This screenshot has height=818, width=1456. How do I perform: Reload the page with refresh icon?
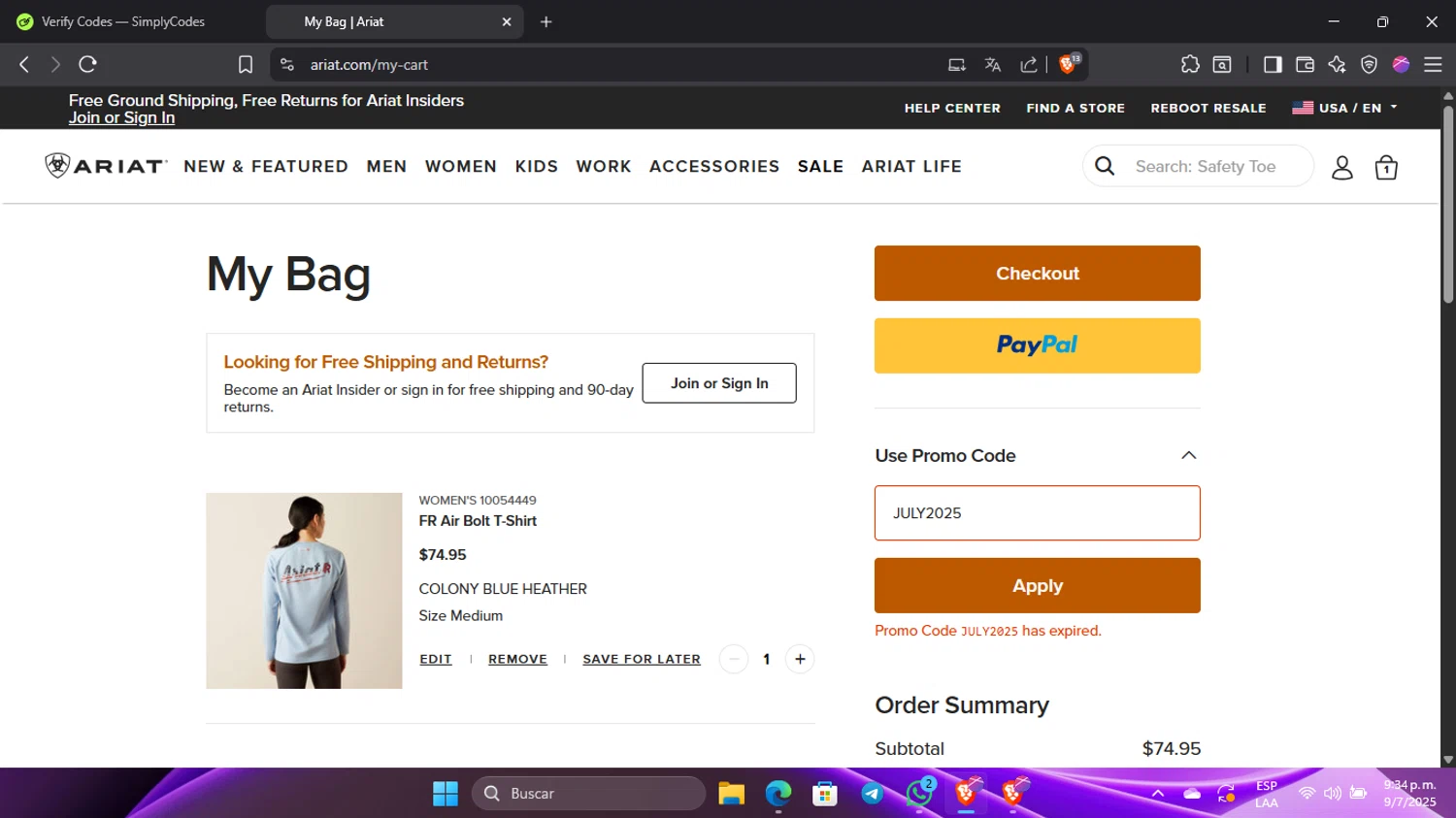[87, 64]
